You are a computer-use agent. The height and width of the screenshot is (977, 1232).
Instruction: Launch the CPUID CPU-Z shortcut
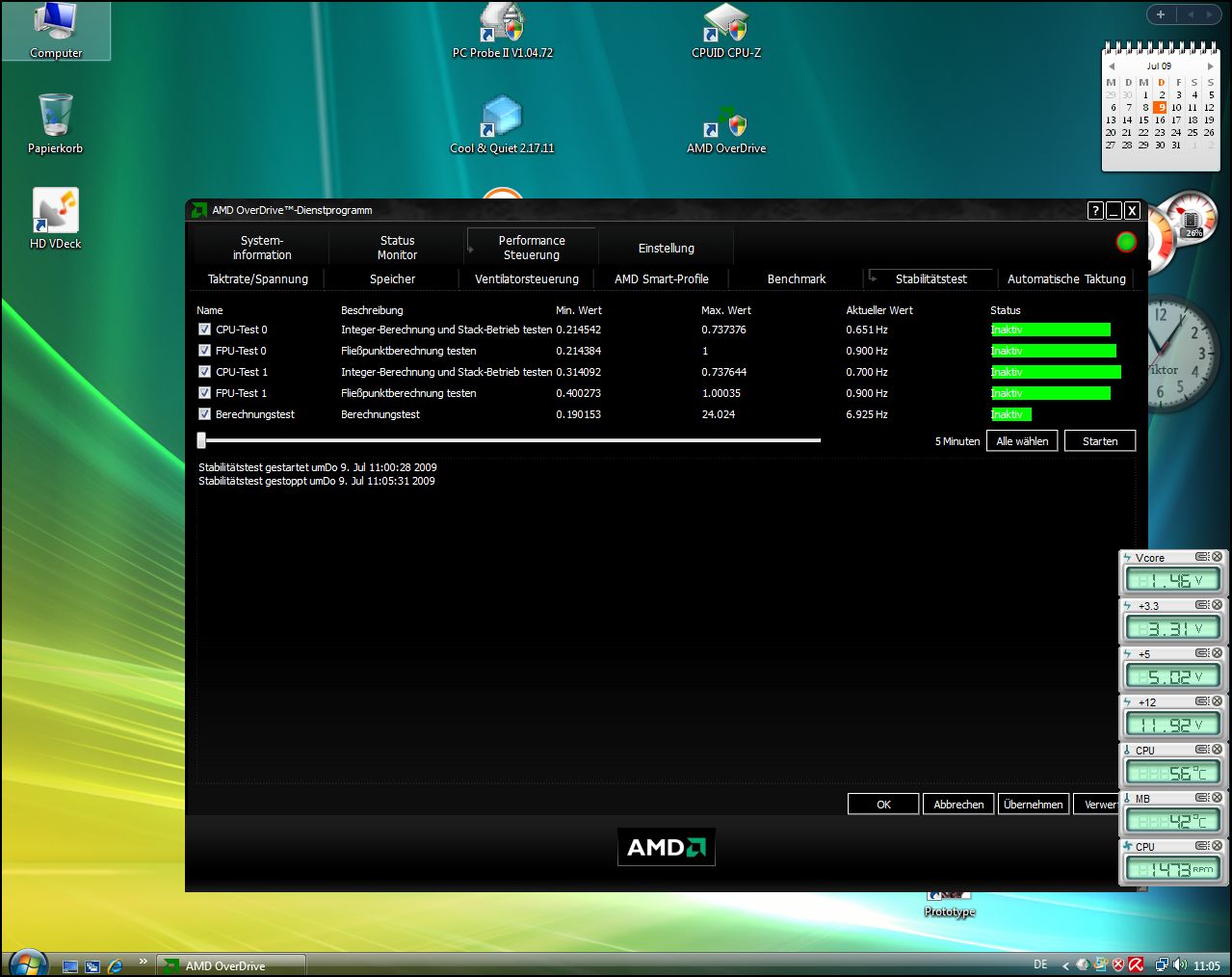click(725, 31)
